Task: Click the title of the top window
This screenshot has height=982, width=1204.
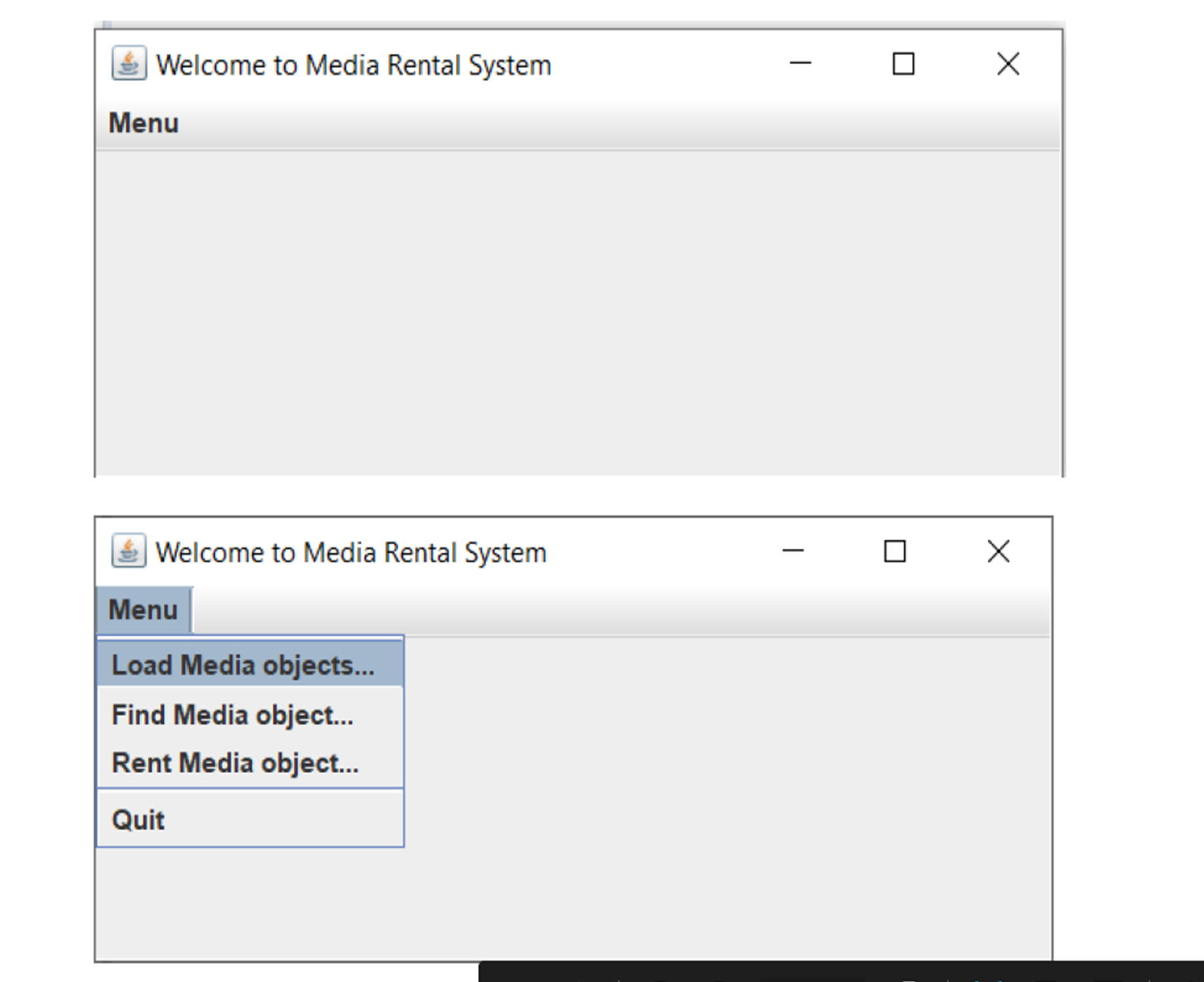Action: (x=353, y=65)
